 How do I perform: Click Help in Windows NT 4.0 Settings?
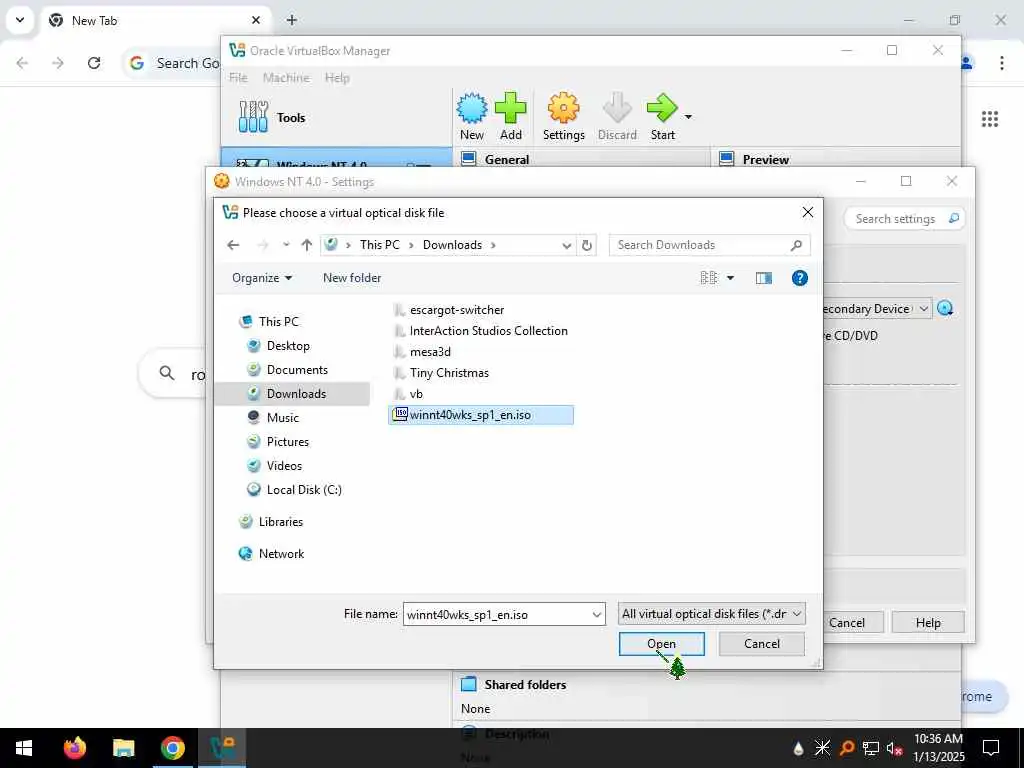pyautogui.click(x=927, y=622)
